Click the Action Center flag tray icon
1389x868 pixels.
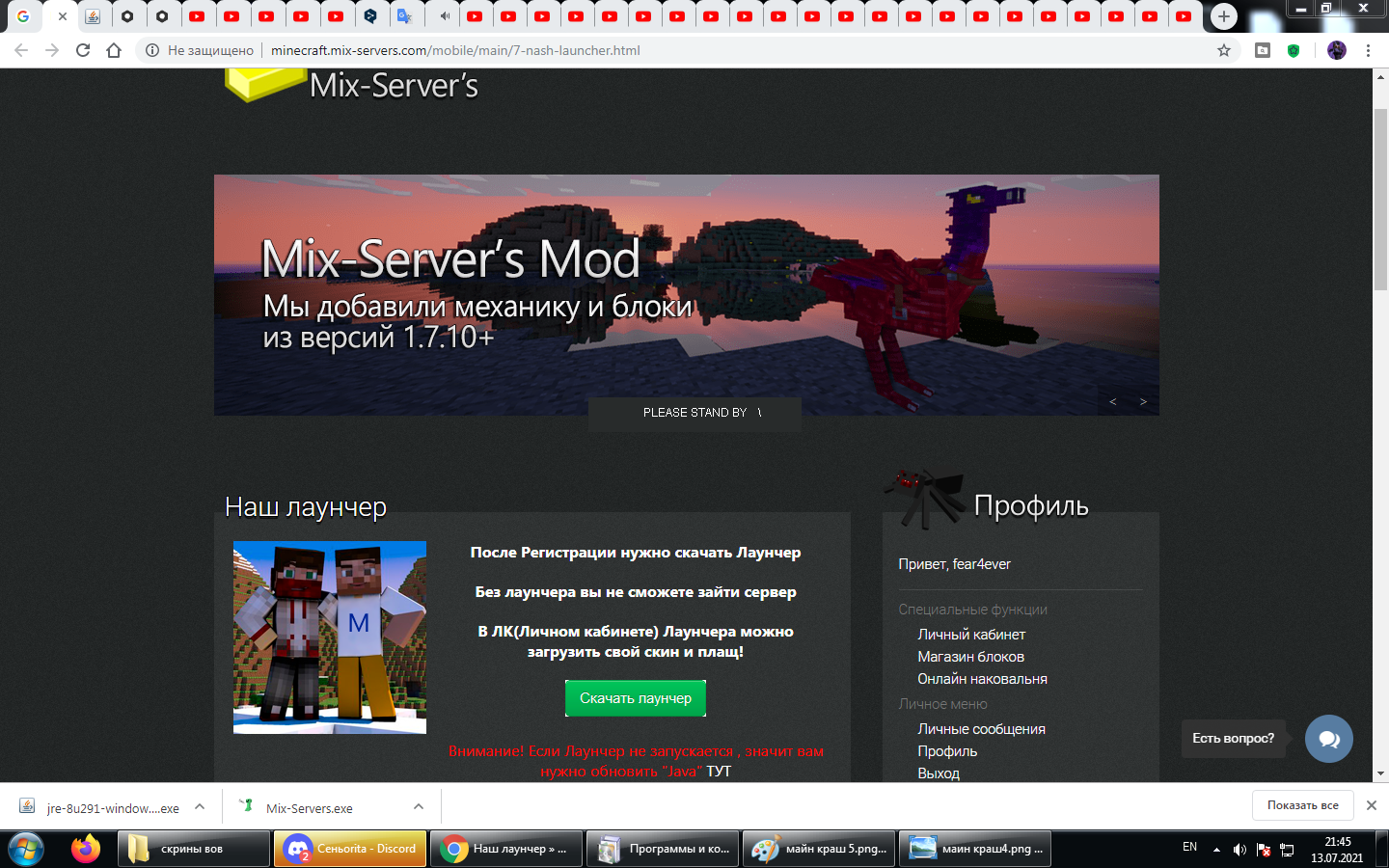coord(1264,850)
